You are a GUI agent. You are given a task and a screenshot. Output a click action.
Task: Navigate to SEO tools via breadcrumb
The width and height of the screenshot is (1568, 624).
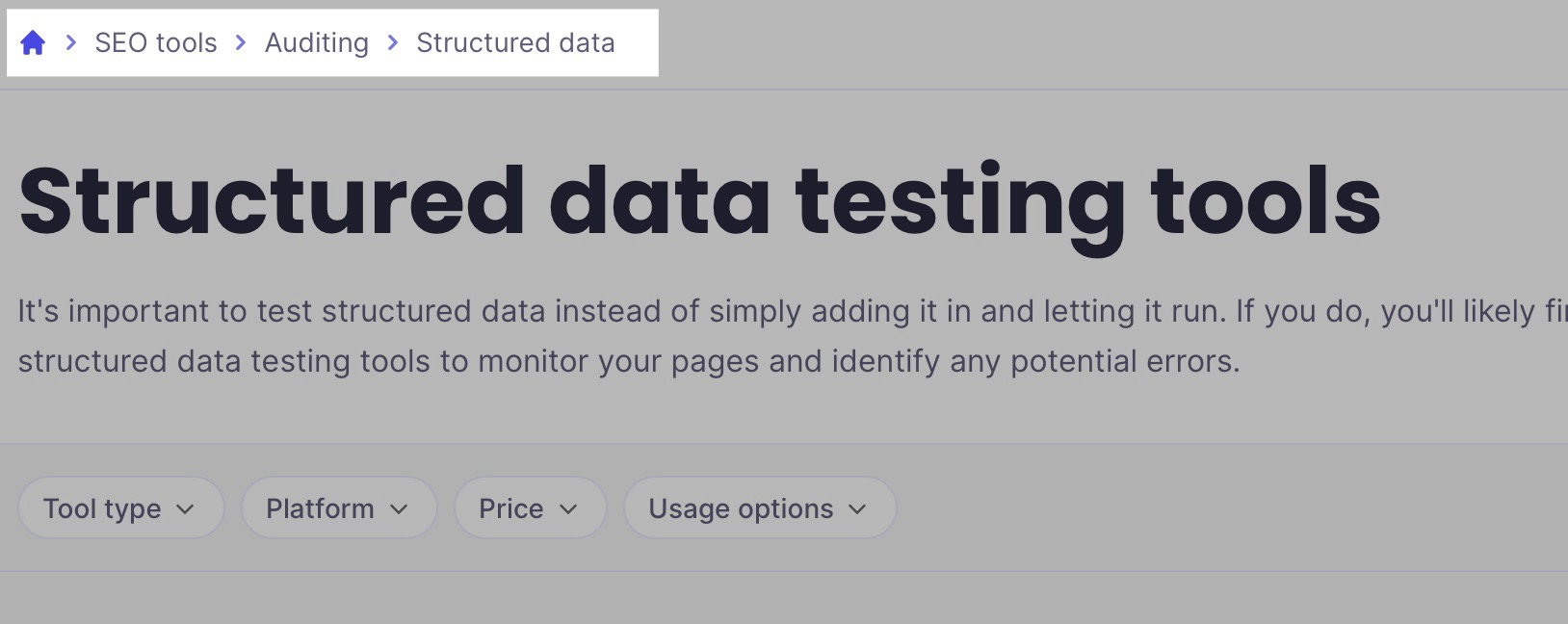tap(155, 42)
